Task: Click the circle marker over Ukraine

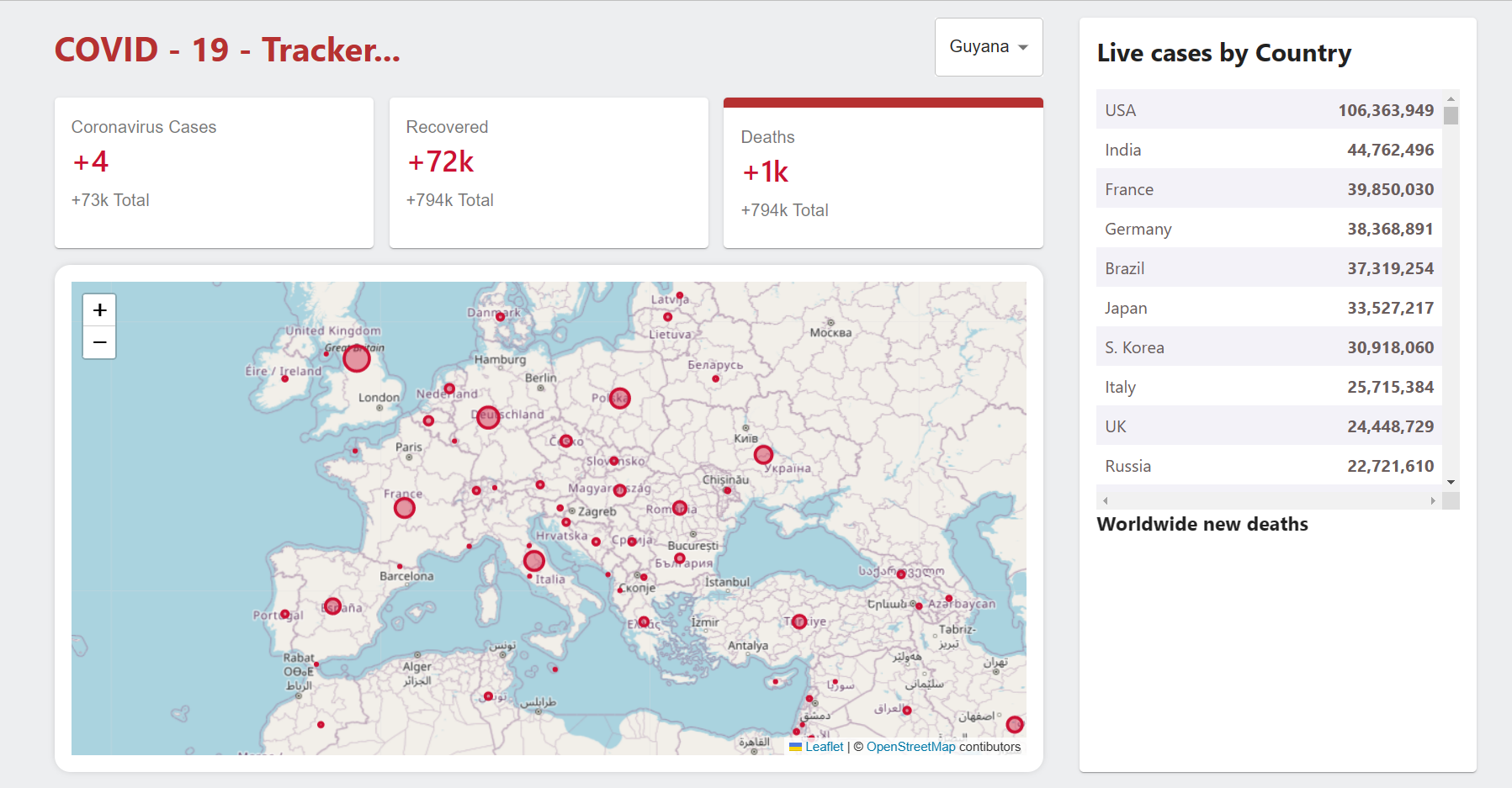Action: pos(763,455)
